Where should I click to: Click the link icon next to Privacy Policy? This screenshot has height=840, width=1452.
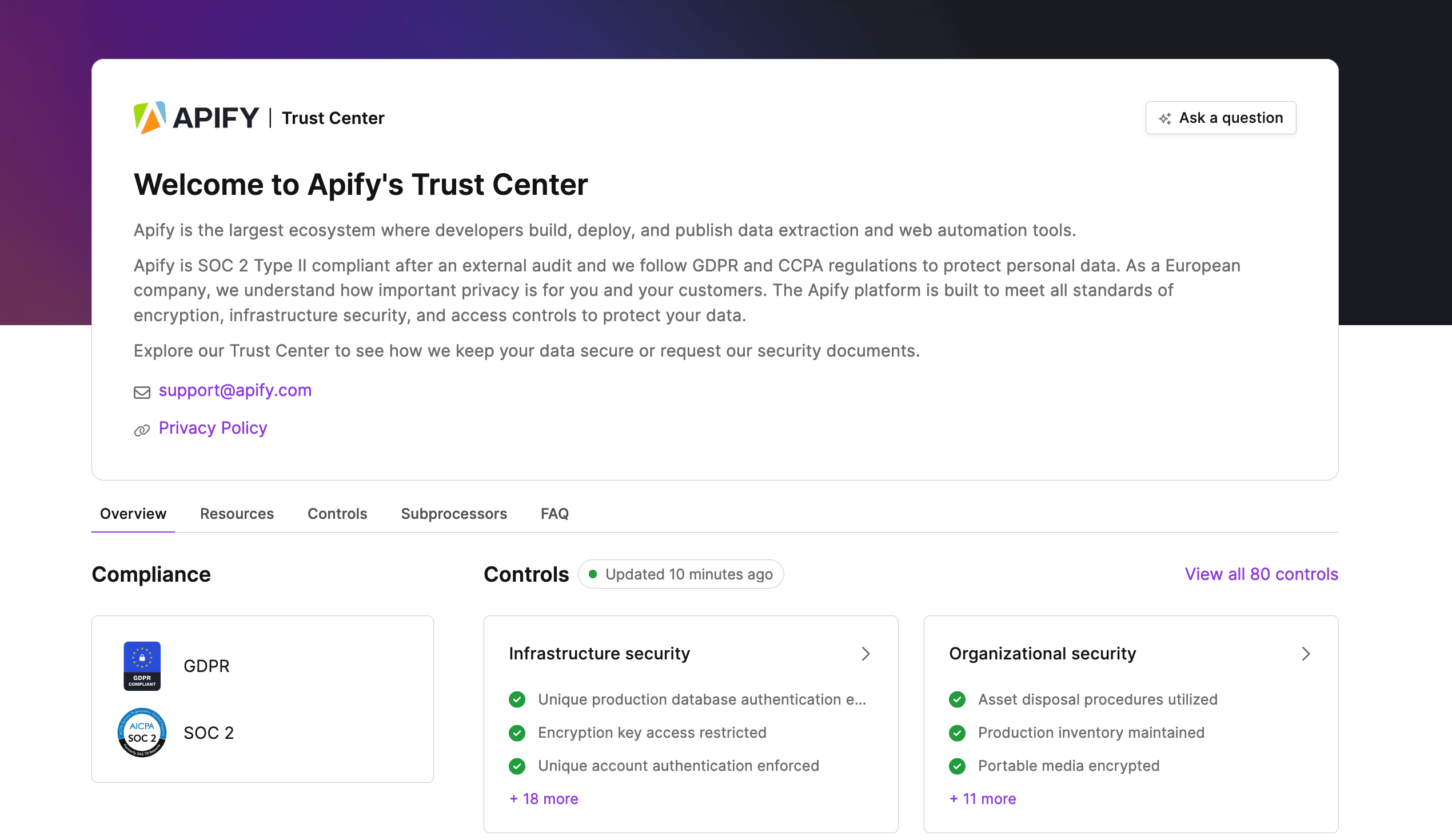coord(141,430)
